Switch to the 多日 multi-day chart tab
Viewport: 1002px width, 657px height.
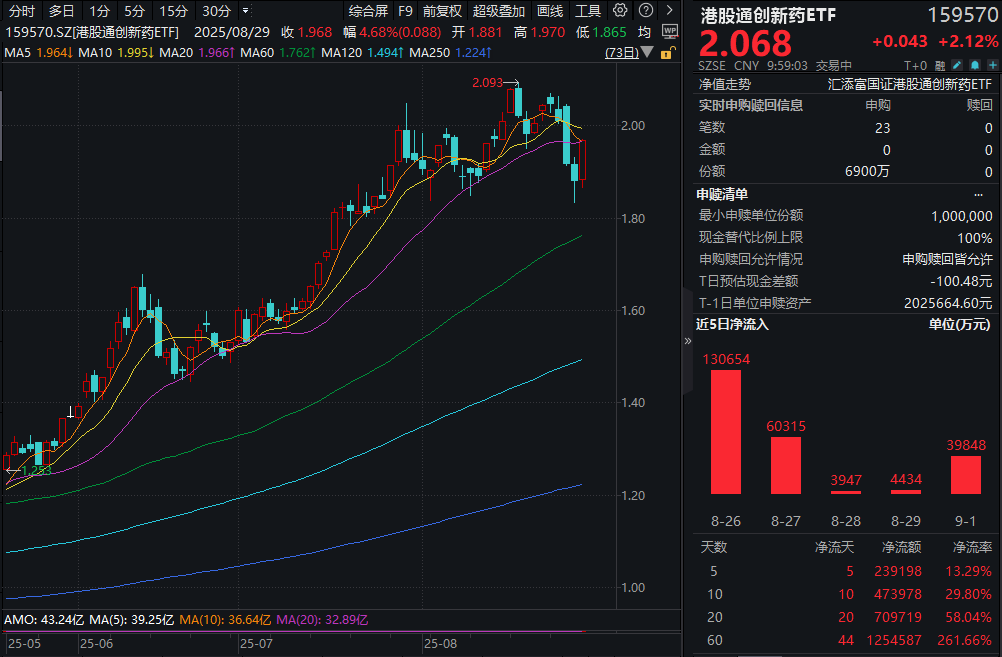pyautogui.click(x=60, y=11)
